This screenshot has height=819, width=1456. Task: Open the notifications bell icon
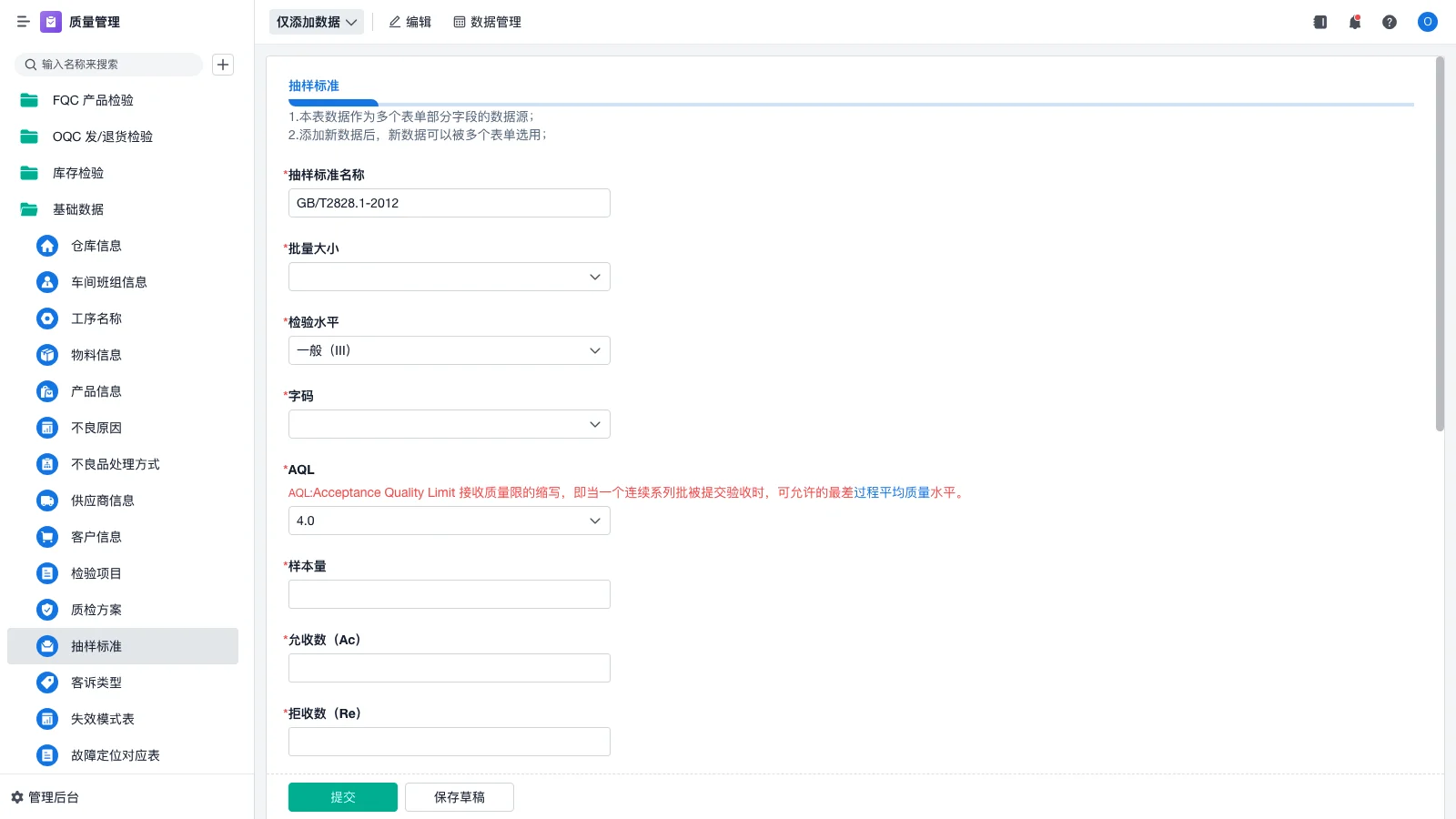click(x=1354, y=22)
